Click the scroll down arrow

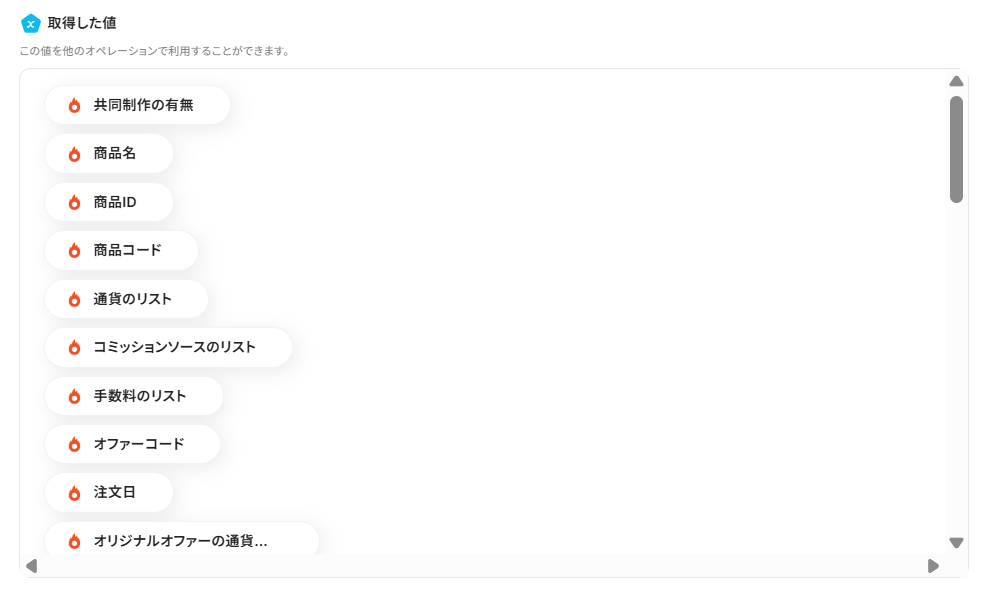pos(956,542)
